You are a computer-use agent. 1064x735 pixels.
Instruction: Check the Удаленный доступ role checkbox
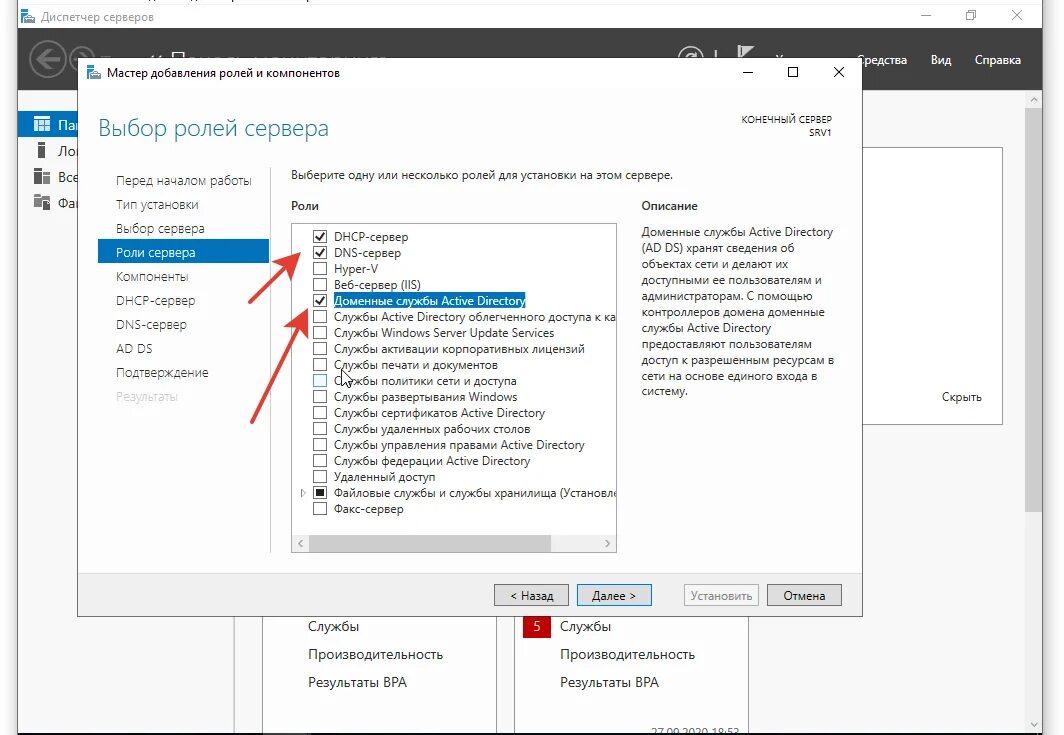point(320,477)
